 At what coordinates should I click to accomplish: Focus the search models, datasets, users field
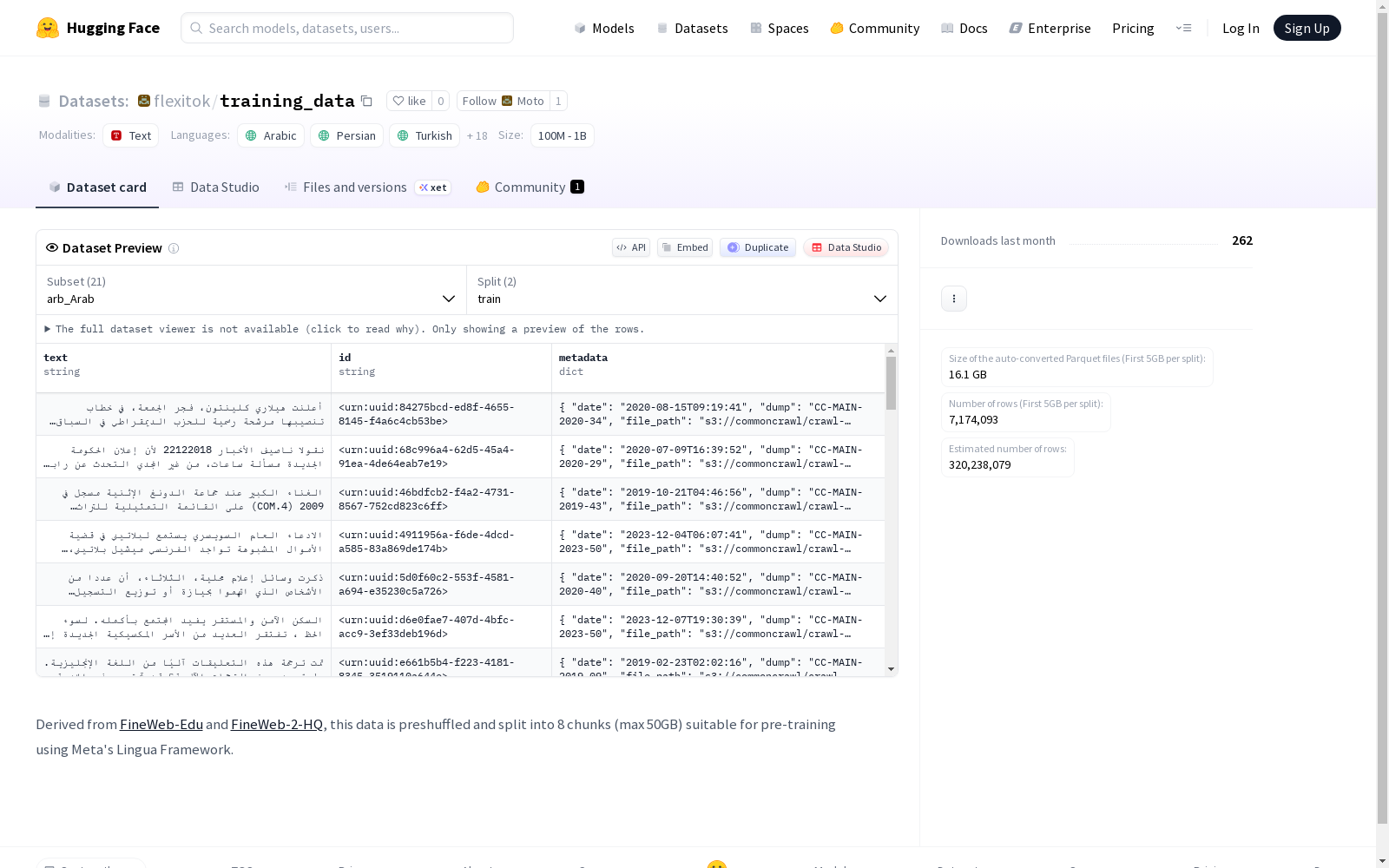coord(347,28)
